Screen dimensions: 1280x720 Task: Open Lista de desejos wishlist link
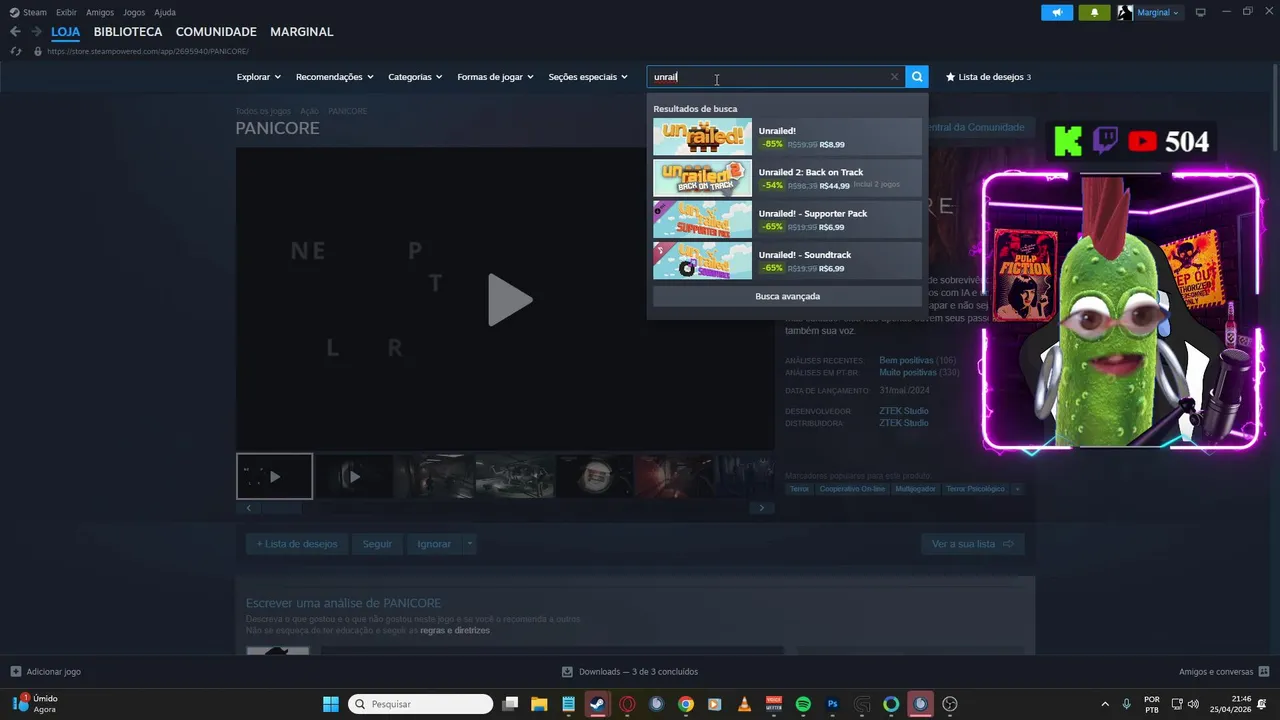click(x=988, y=77)
